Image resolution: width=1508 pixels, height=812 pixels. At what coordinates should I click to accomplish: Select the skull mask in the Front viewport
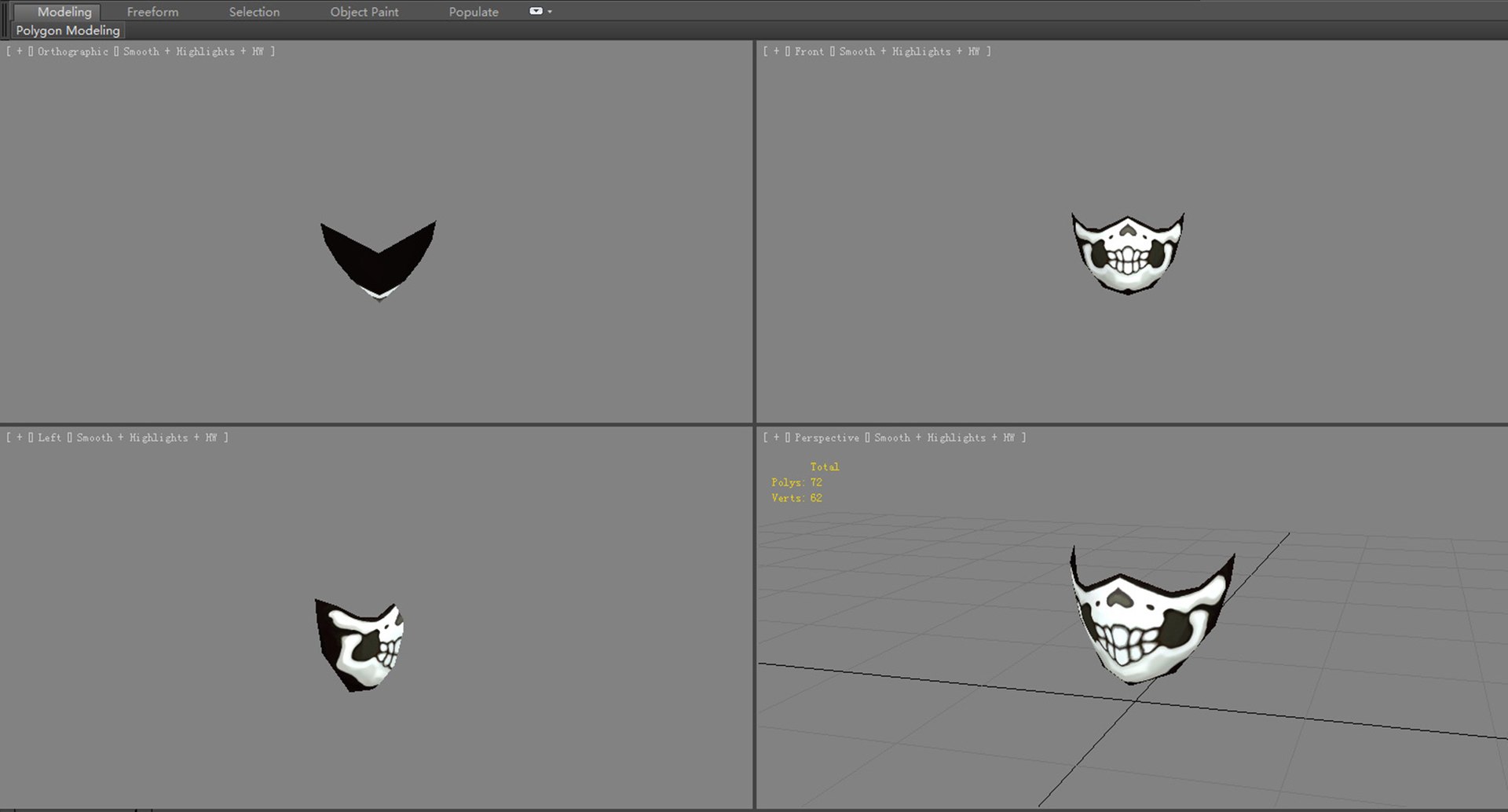[x=1128, y=255]
